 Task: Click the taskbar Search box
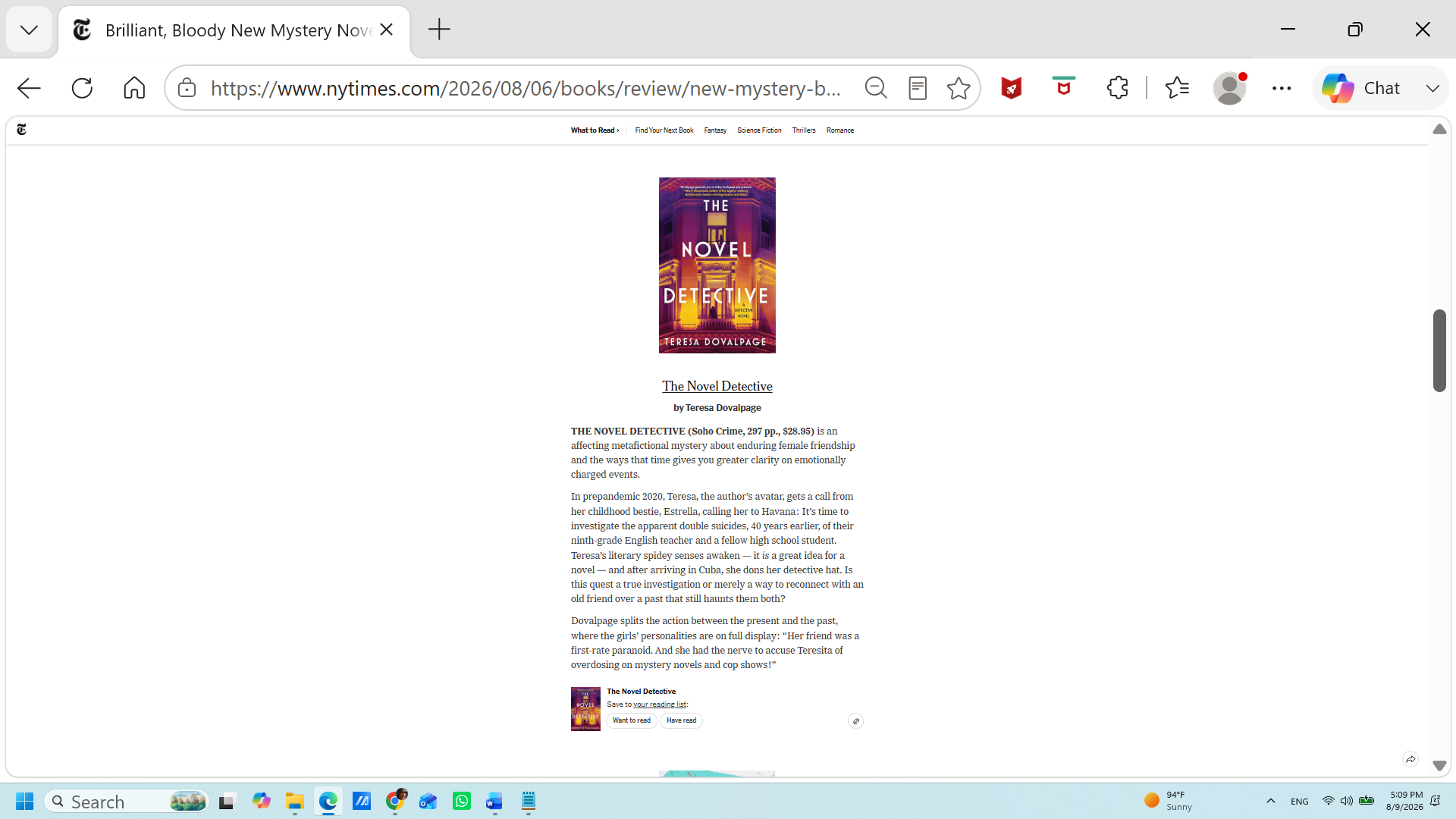click(x=127, y=802)
